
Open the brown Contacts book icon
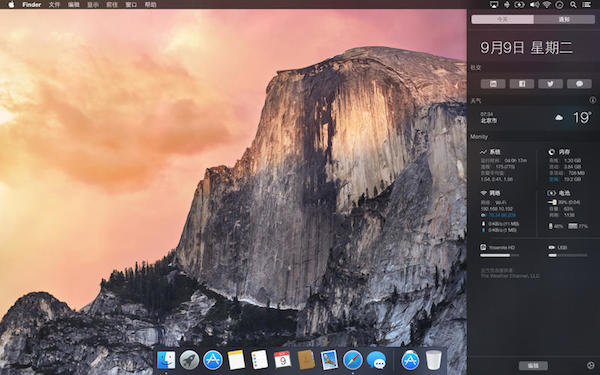[x=306, y=360]
